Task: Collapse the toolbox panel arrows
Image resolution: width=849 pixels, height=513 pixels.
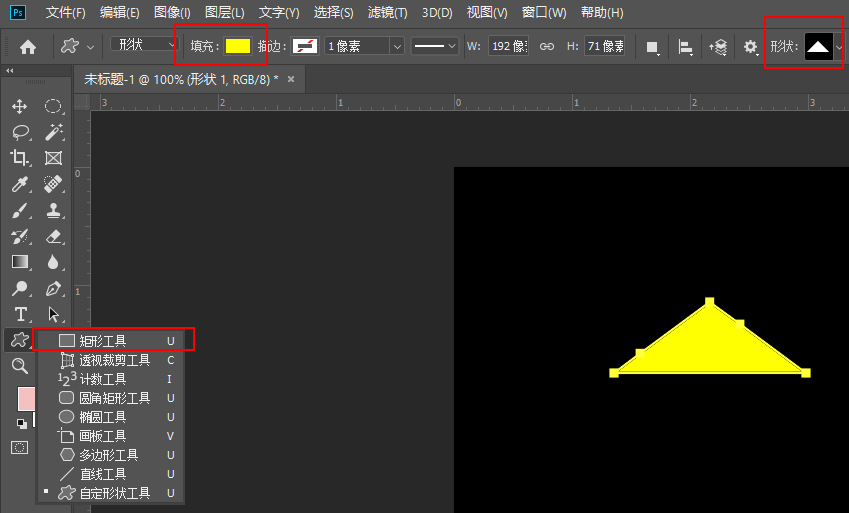Action: [10, 71]
